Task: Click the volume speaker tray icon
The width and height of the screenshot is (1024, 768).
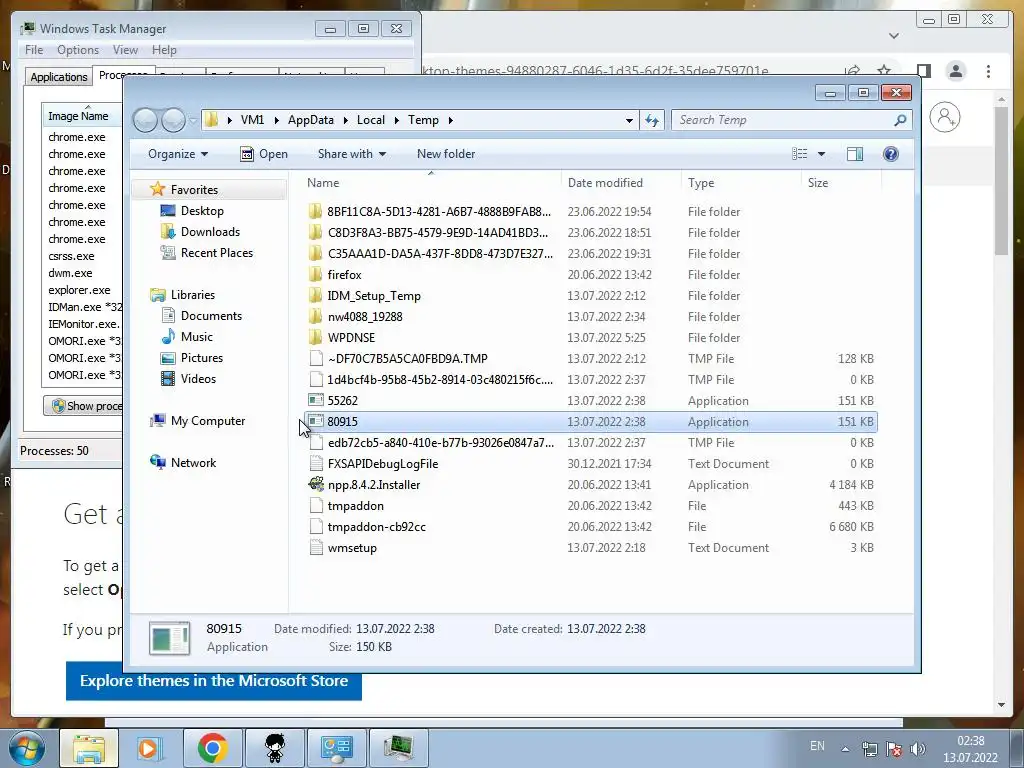Action: click(x=918, y=749)
